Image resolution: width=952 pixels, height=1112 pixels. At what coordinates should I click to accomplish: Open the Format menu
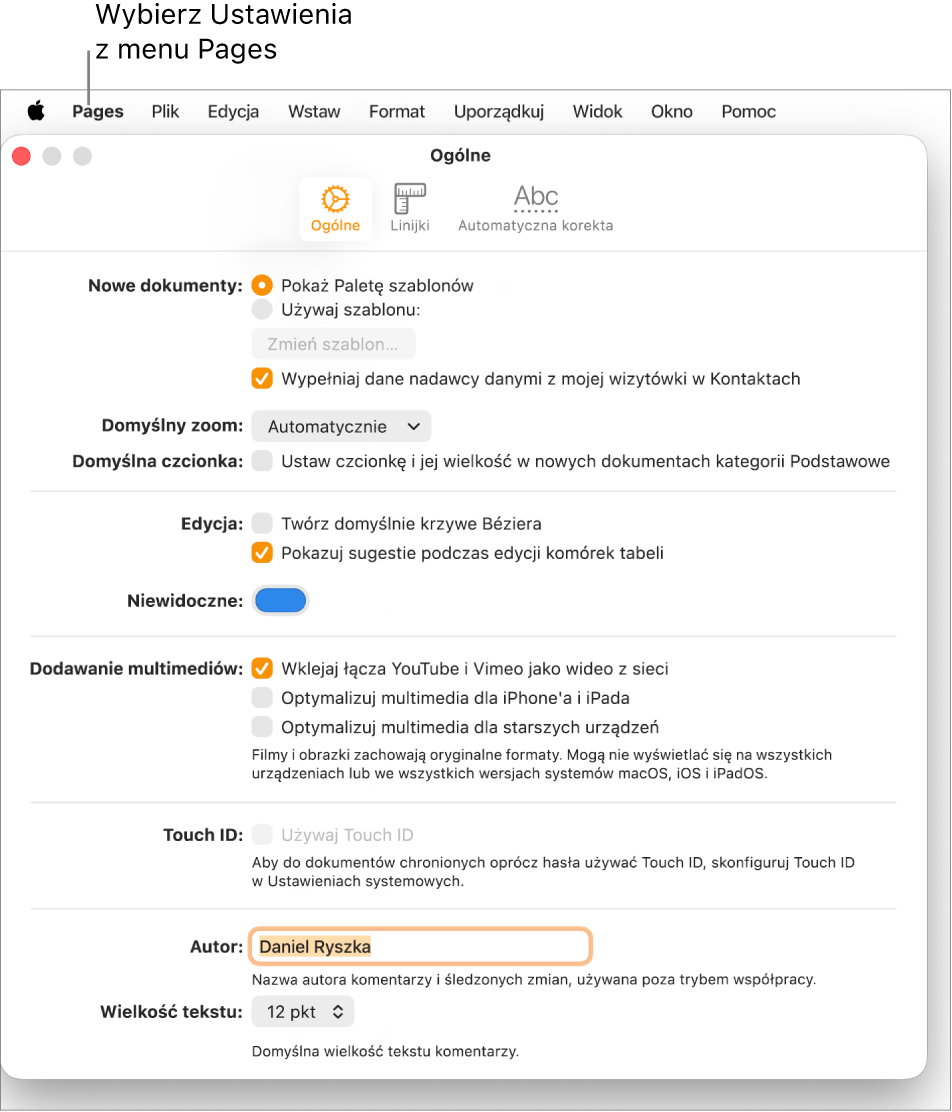coord(397,111)
